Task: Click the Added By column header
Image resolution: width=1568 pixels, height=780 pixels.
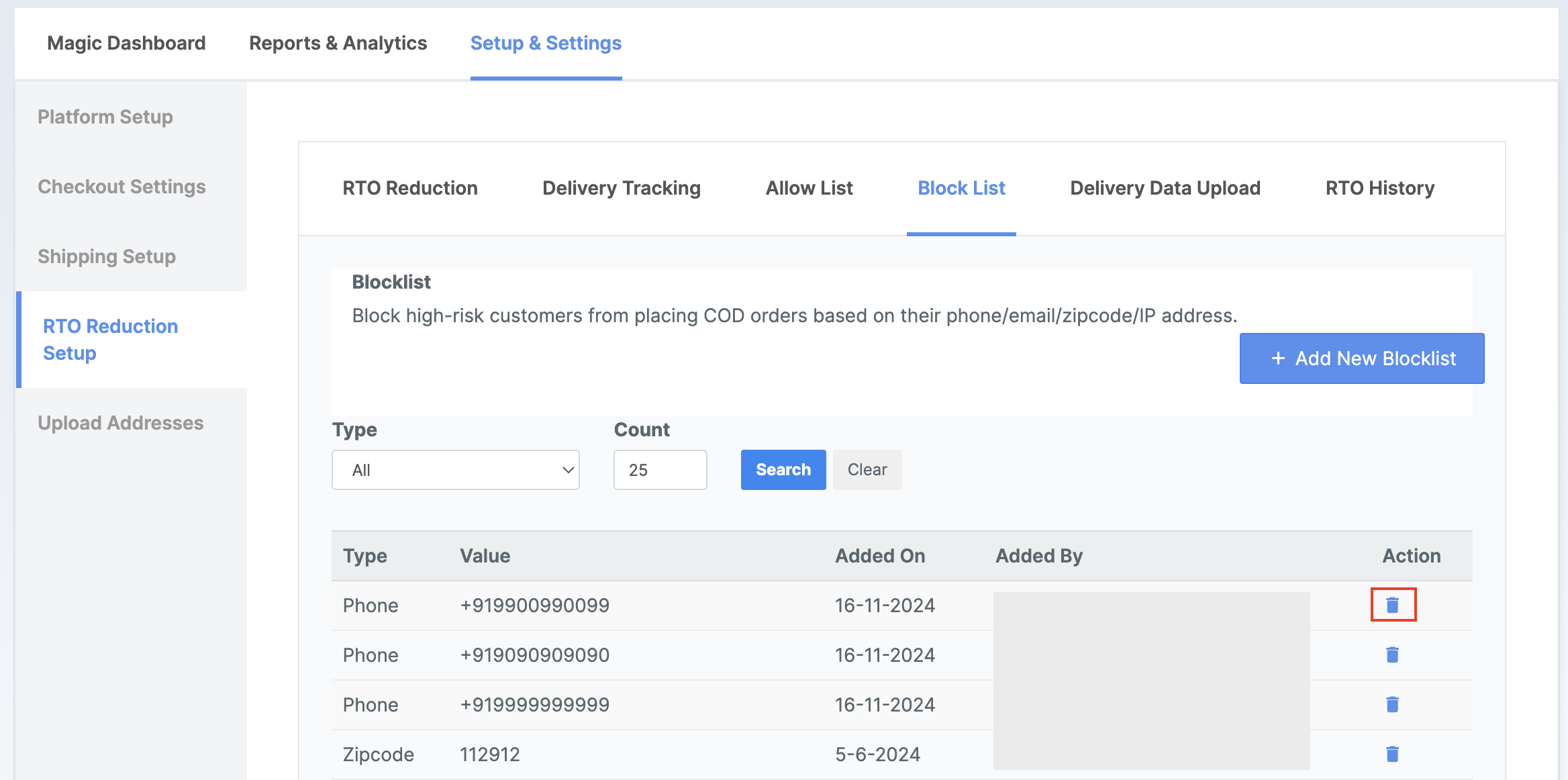Action: (x=1039, y=556)
